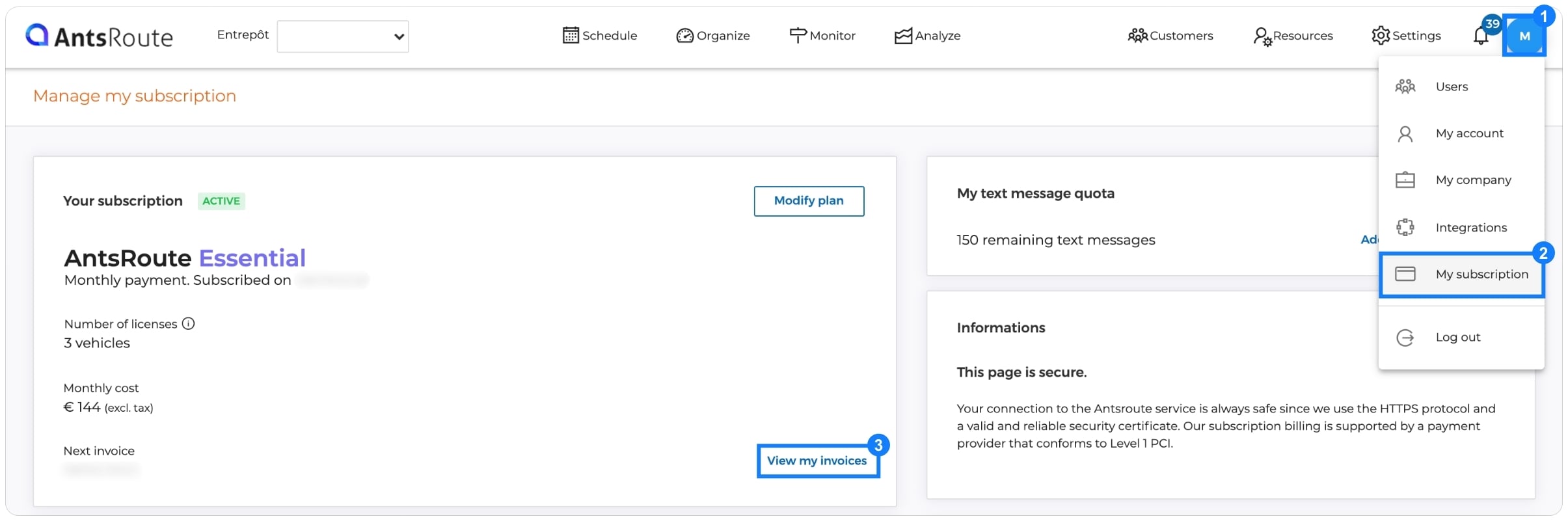Click the M user avatar
The width and height of the screenshot is (1568, 523).
click(x=1524, y=36)
